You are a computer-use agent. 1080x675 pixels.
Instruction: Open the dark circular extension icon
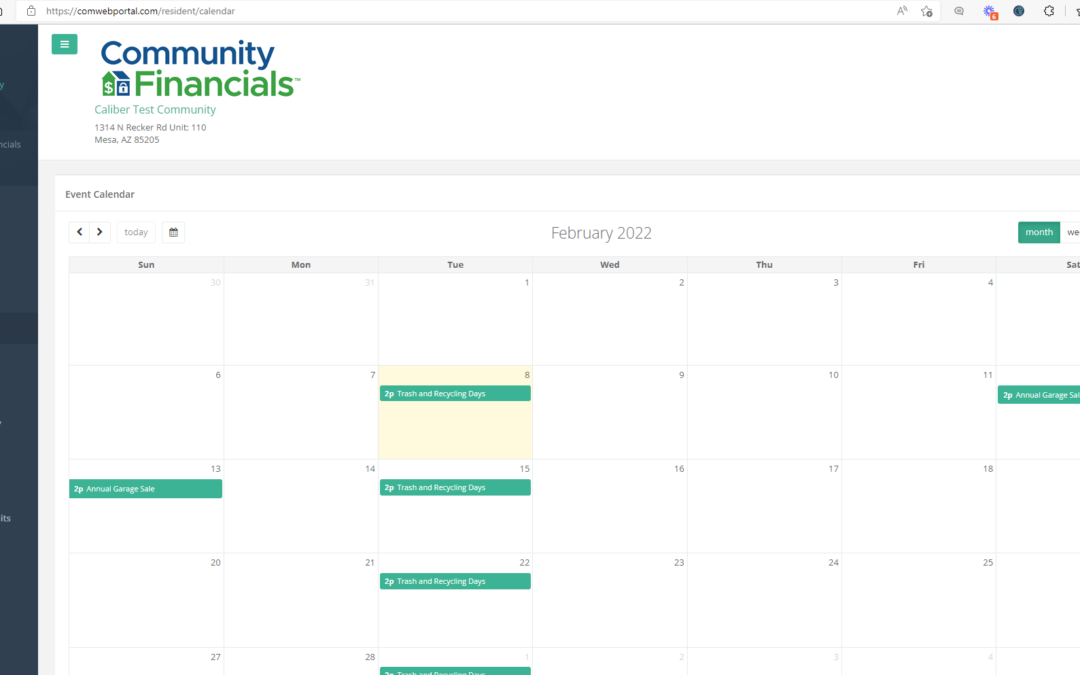pos(1019,11)
